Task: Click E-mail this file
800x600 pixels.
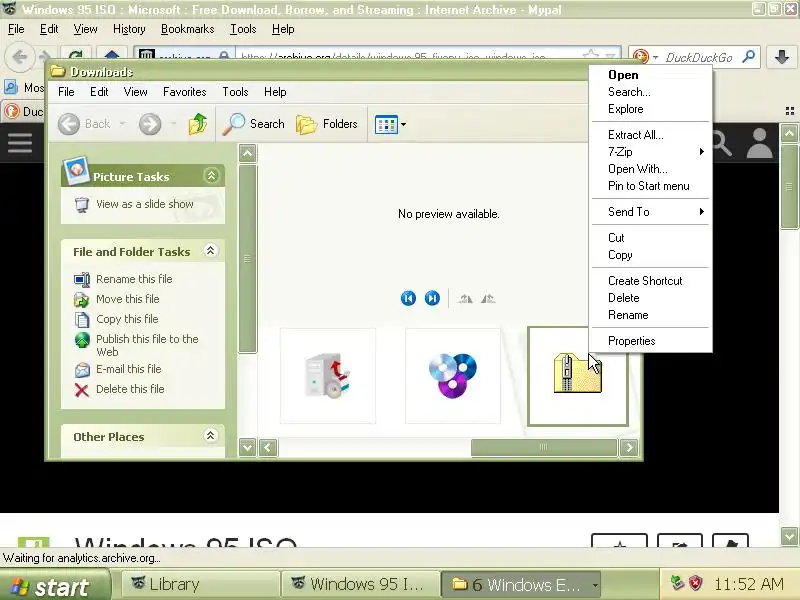Action: 129,369
